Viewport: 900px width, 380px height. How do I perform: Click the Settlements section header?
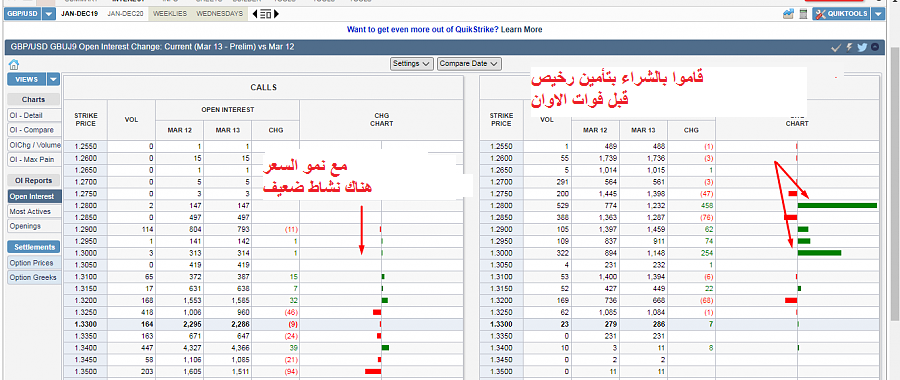tap(33, 247)
